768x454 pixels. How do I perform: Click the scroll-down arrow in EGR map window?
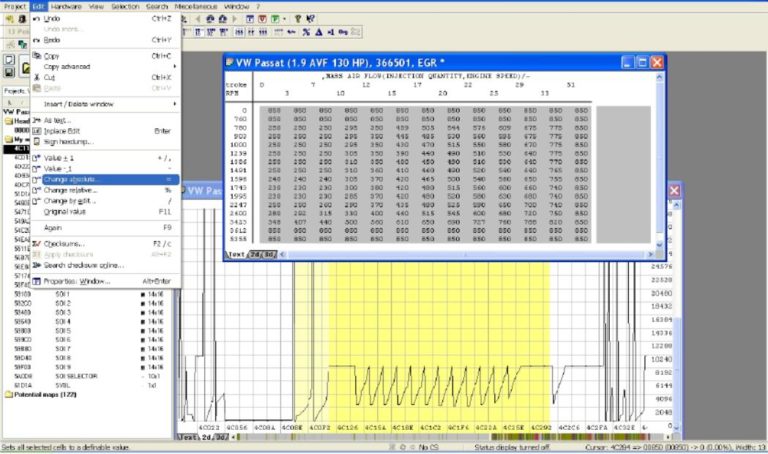tap(659, 245)
